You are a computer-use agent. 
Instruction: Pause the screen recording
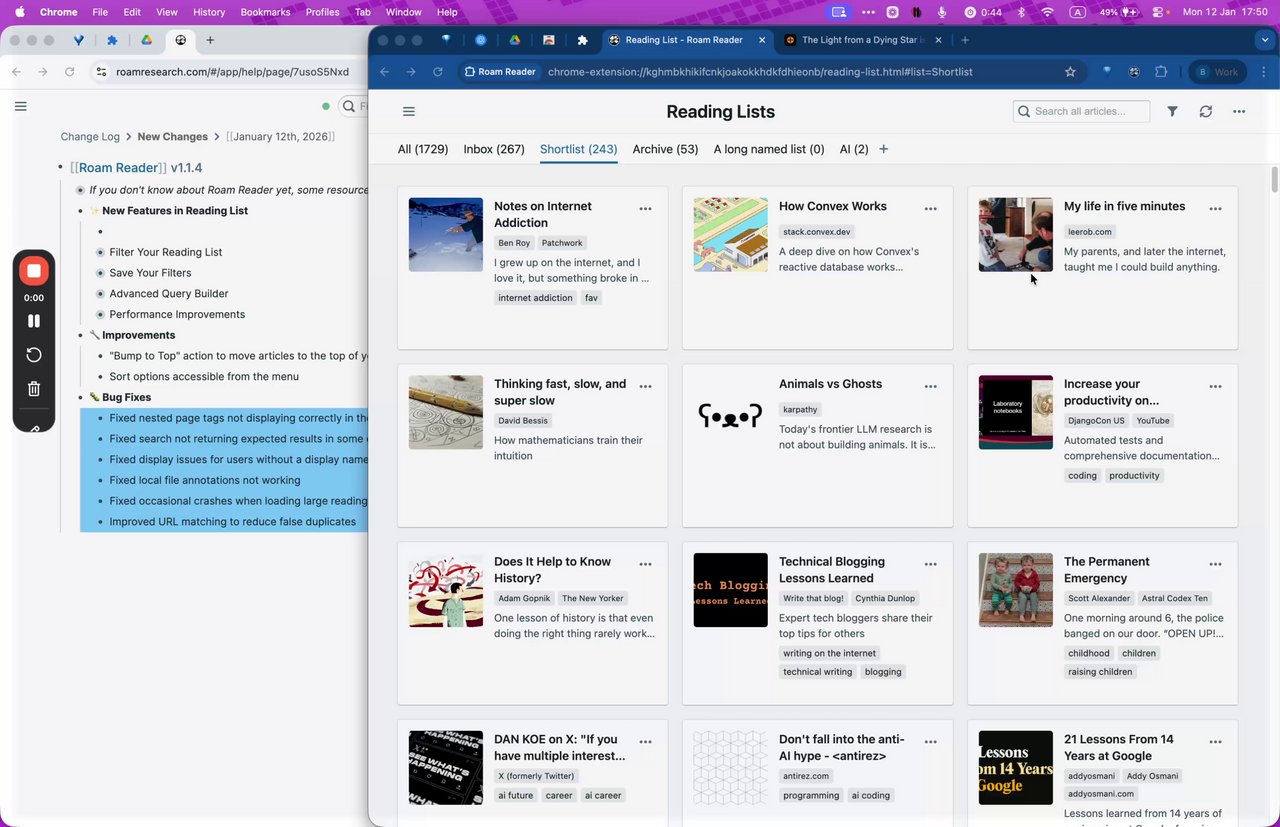point(34,321)
